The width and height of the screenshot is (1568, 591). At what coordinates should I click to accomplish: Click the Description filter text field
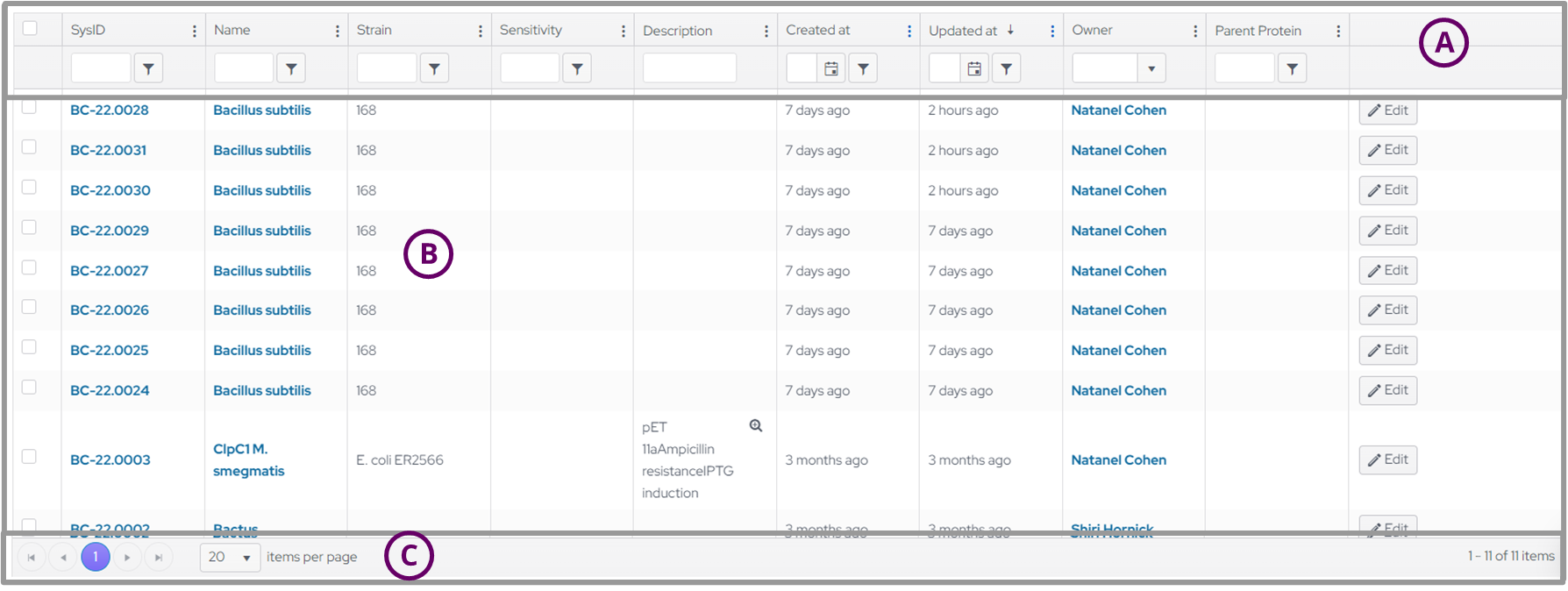(689, 68)
